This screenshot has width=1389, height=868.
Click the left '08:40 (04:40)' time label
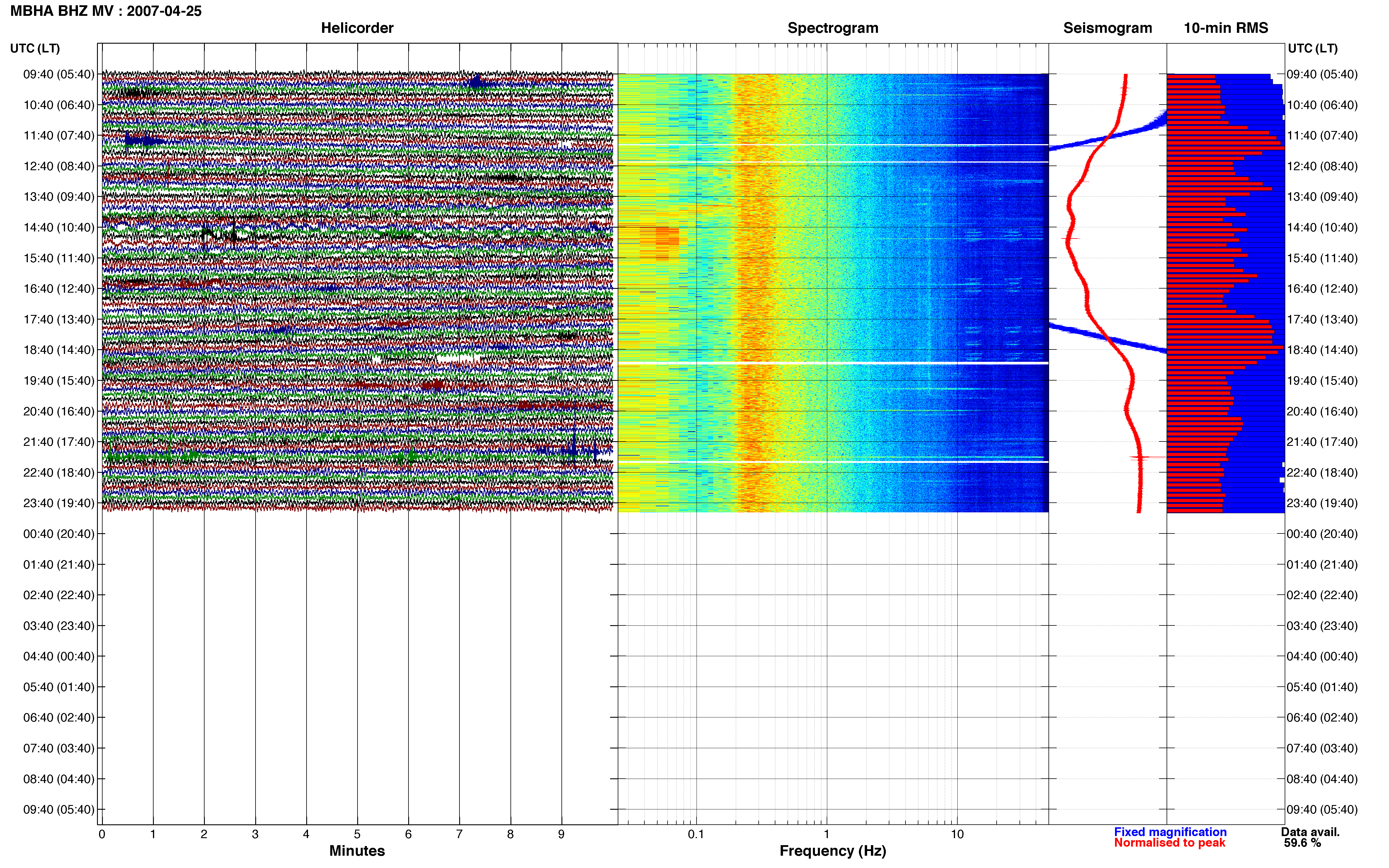[x=59, y=779]
